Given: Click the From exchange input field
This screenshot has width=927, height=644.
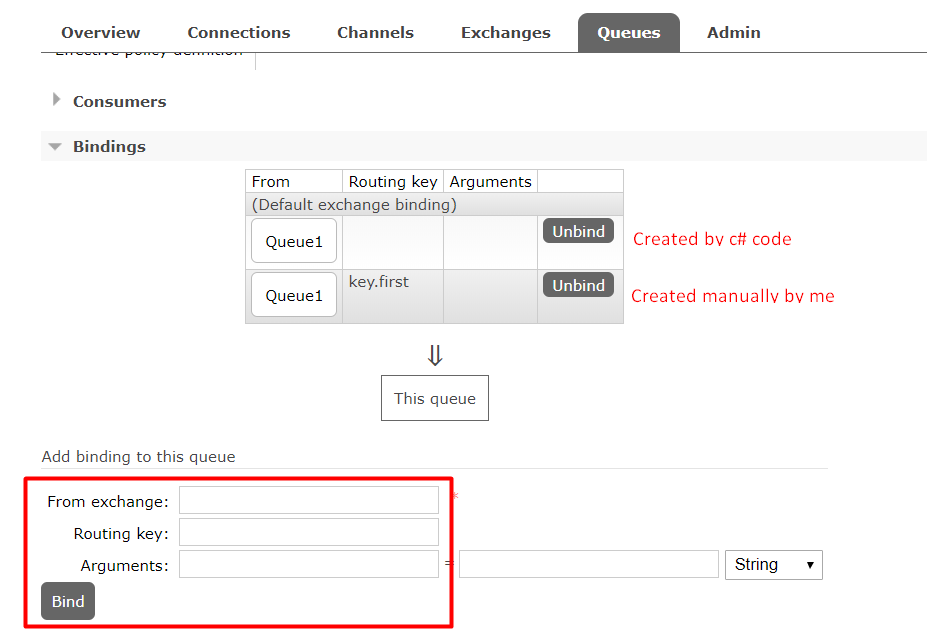Looking at the screenshot, I should click(308, 499).
